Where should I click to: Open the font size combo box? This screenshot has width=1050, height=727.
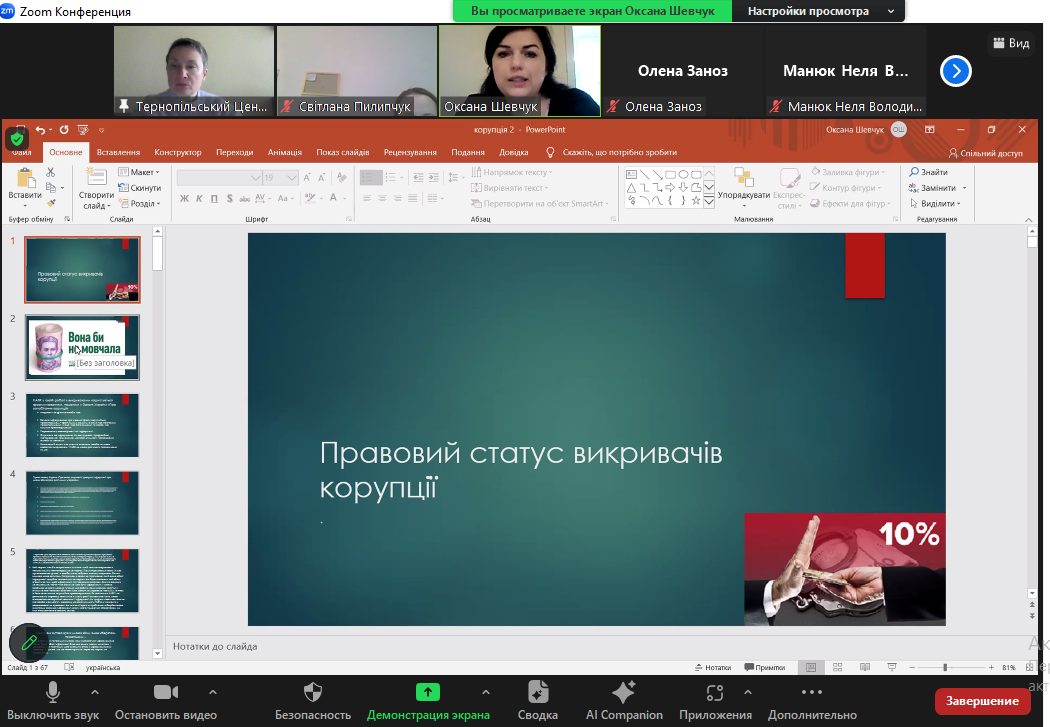click(x=281, y=177)
